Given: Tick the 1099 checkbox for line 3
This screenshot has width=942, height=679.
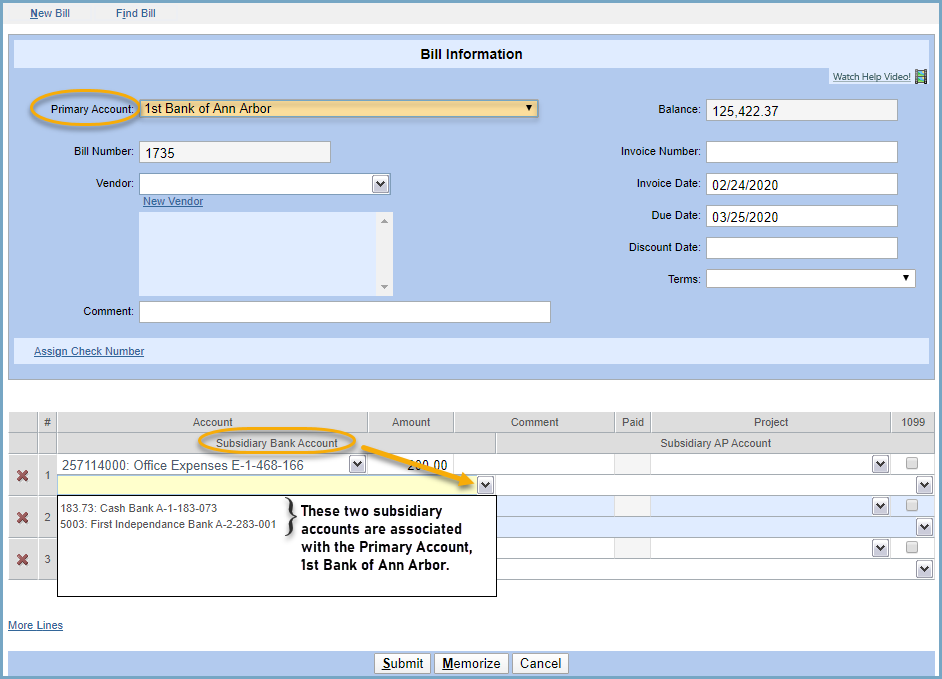Looking at the screenshot, I should (912, 547).
